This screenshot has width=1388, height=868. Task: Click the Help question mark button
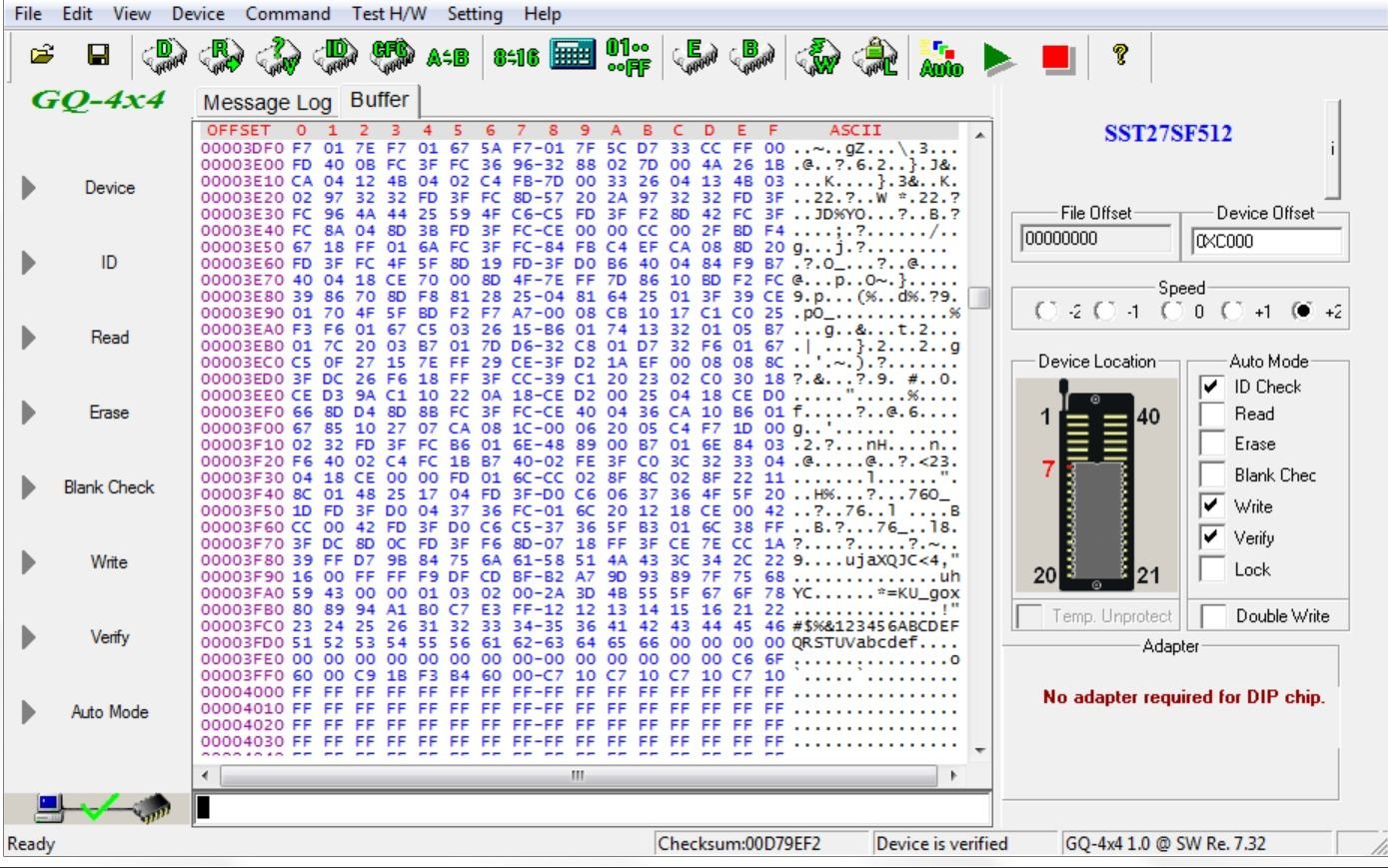pyautogui.click(x=1119, y=57)
